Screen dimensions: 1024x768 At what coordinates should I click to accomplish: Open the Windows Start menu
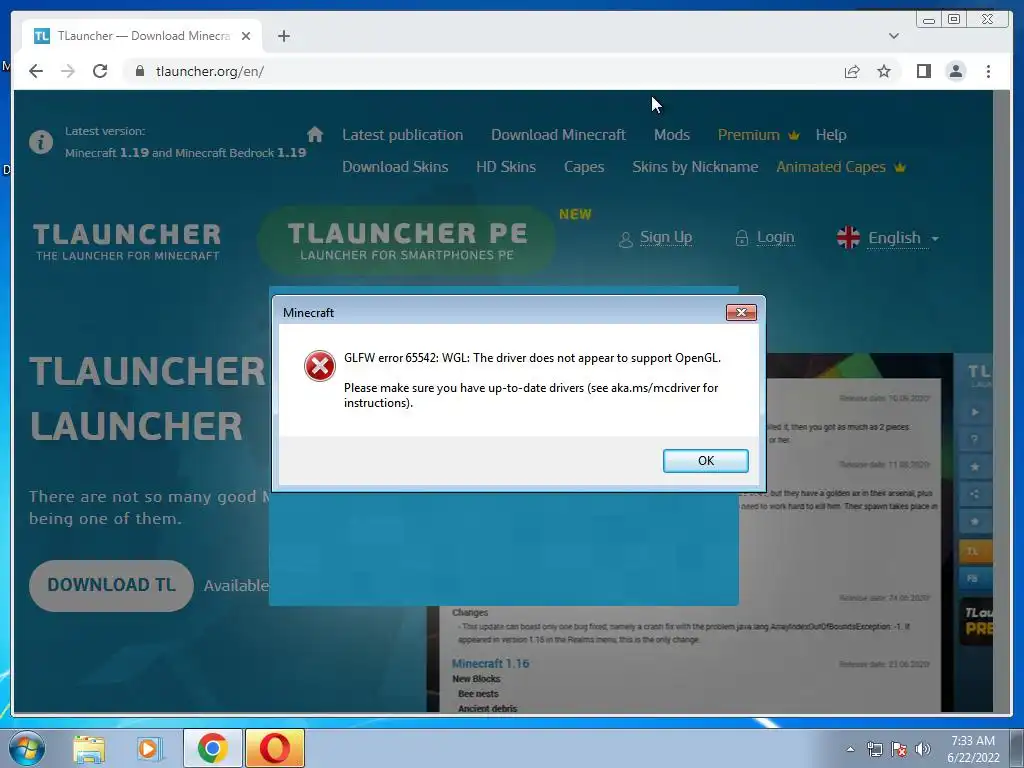[27, 748]
